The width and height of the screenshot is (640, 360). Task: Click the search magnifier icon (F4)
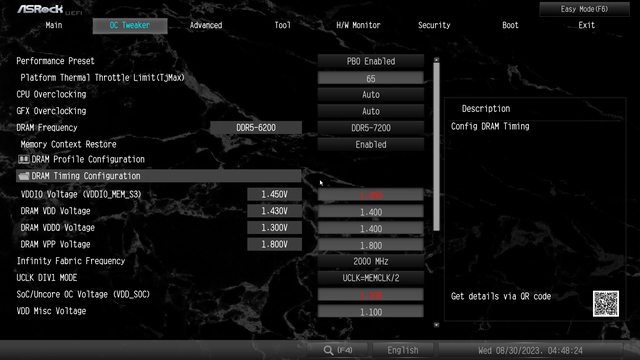click(x=328, y=350)
